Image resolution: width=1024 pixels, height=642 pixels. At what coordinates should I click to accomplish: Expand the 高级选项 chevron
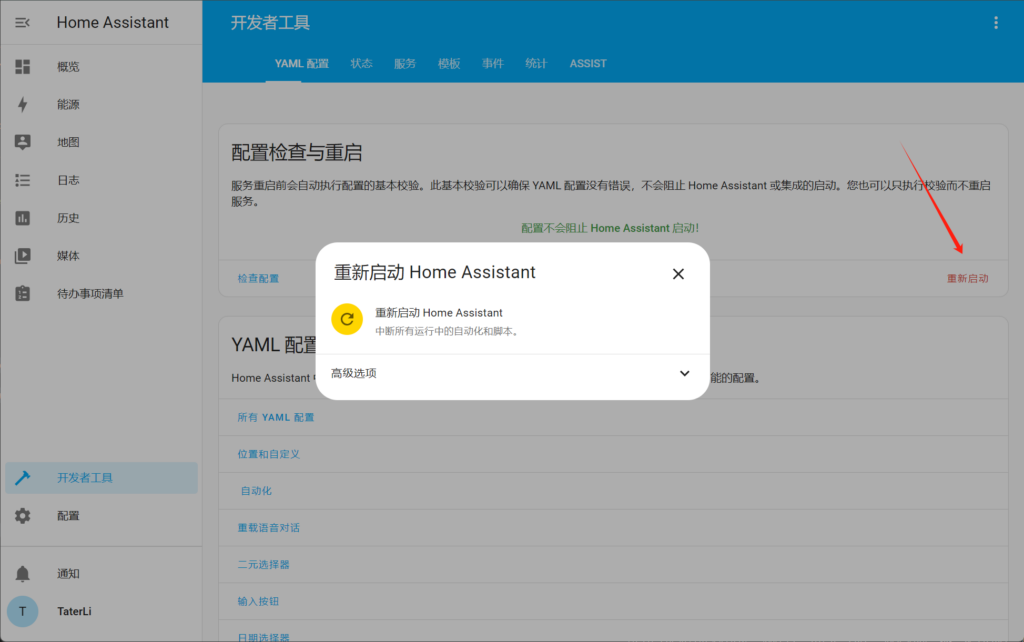click(684, 374)
